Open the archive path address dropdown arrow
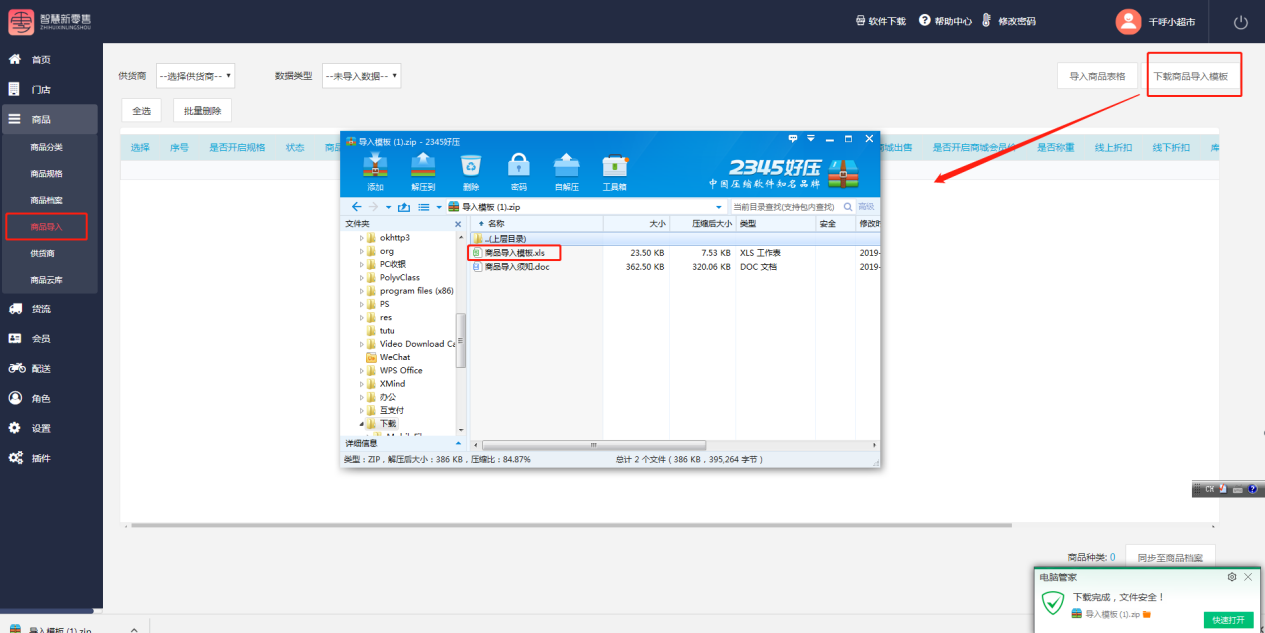This screenshot has width=1265, height=633. [719, 207]
